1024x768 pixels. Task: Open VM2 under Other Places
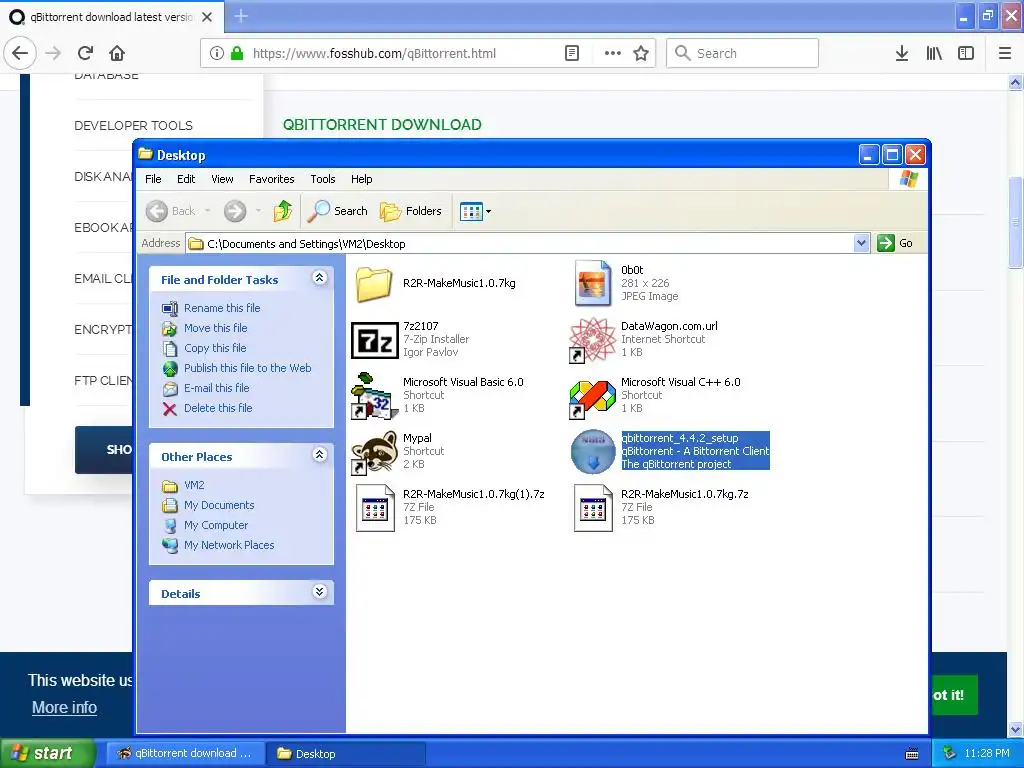[x=194, y=485]
